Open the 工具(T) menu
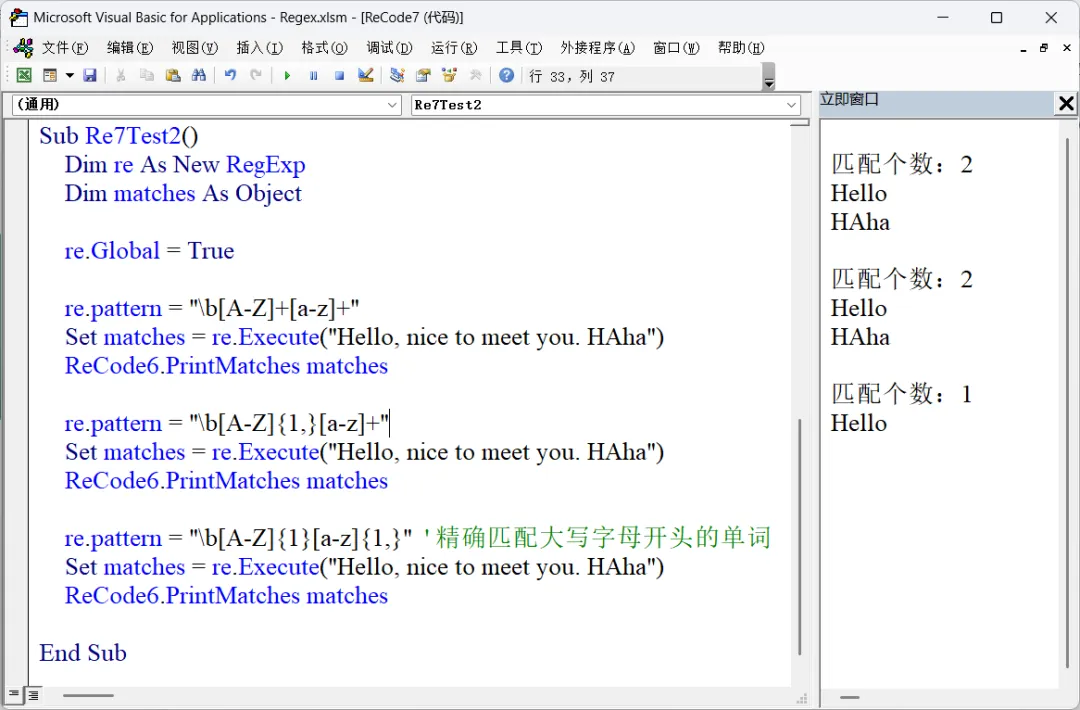Image resolution: width=1080 pixels, height=710 pixels. (519, 48)
